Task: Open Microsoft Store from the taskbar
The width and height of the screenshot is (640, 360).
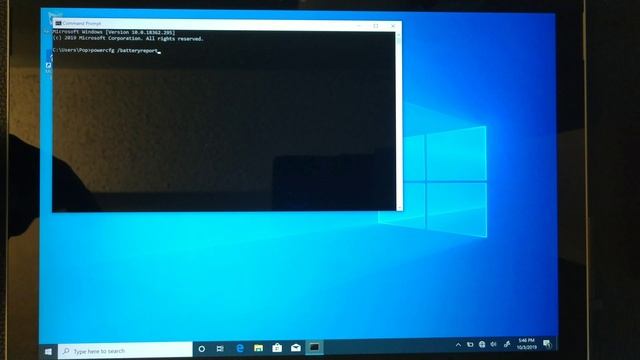Action: point(277,348)
